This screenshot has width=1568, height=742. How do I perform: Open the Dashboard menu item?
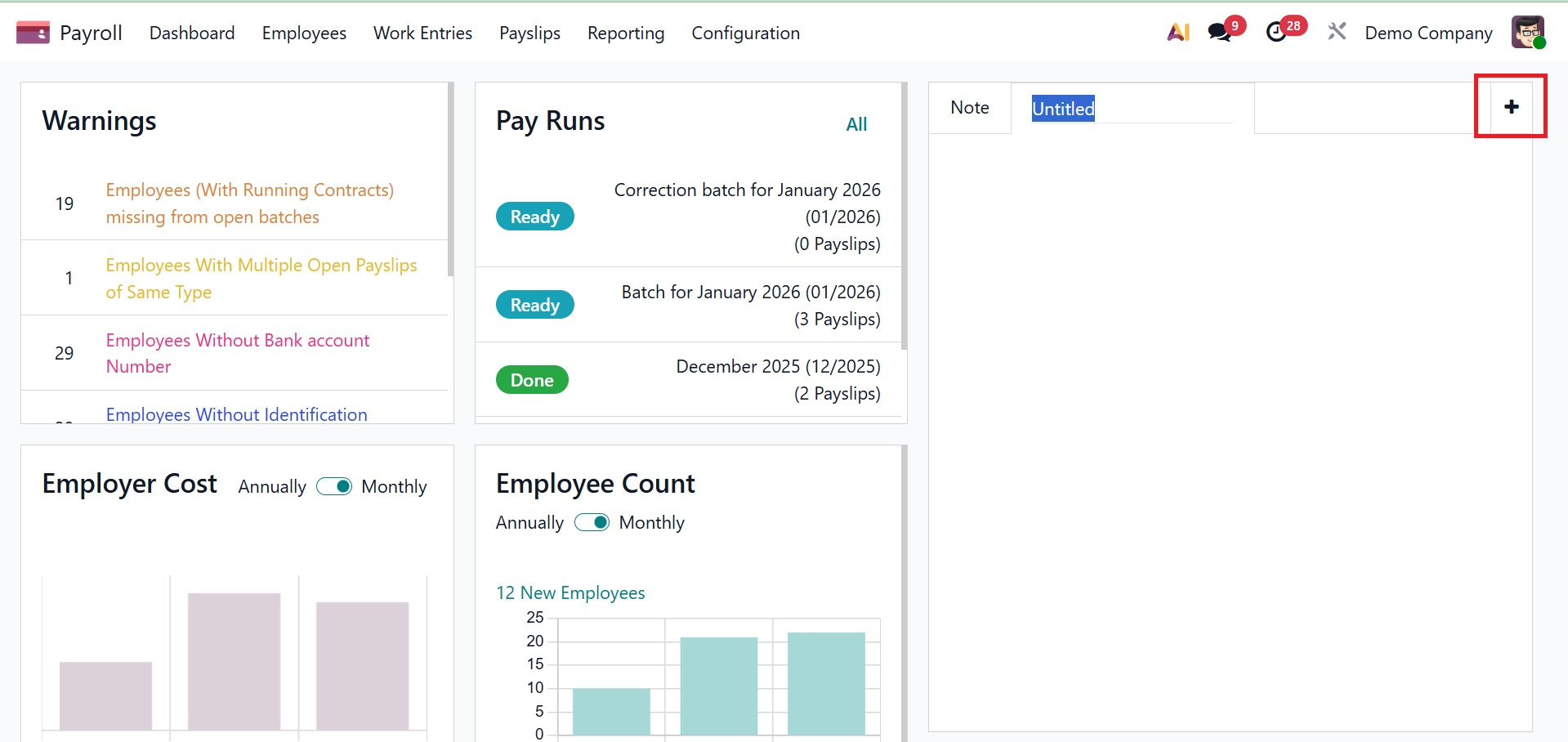pyautogui.click(x=192, y=33)
